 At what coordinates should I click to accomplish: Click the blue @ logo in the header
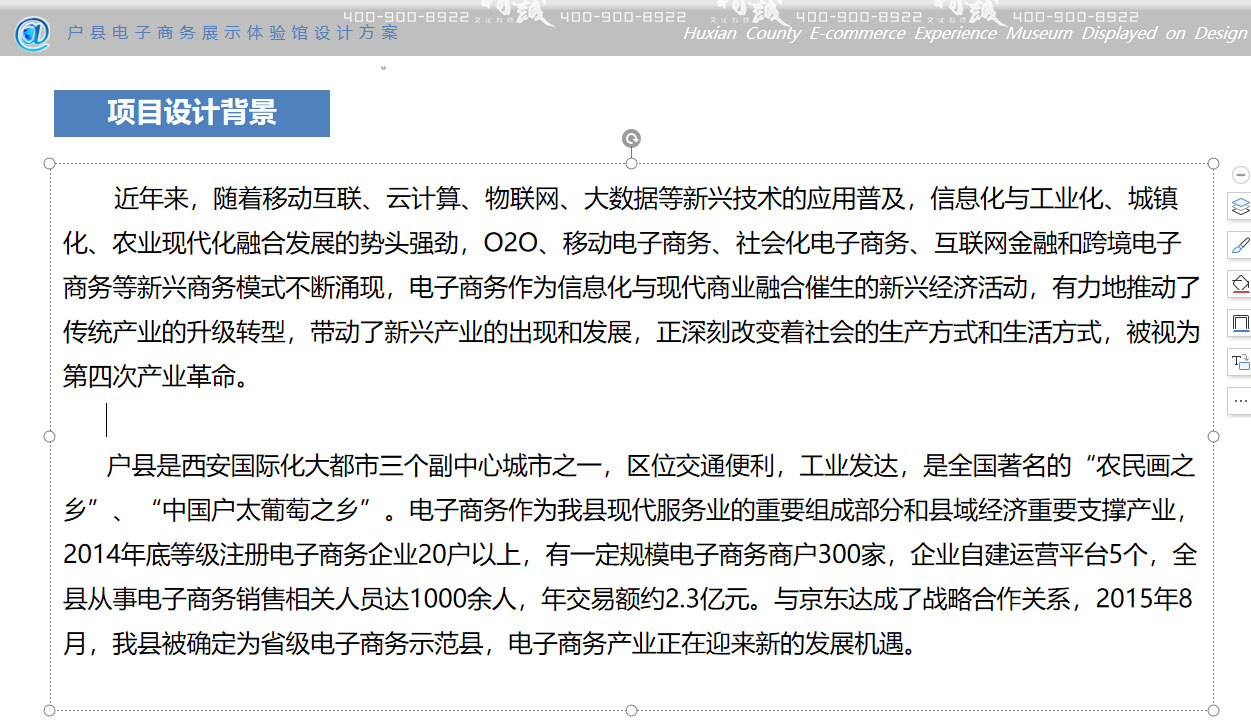point(32,34)
